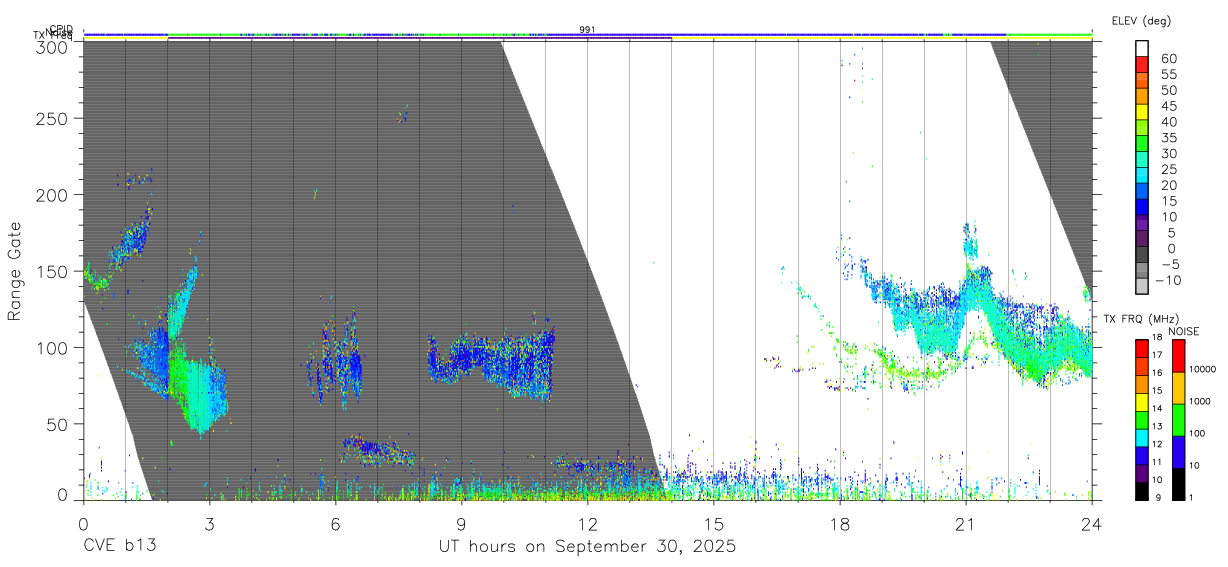
Task: Click the '250' range gate tick label
Action: (52, 118)
